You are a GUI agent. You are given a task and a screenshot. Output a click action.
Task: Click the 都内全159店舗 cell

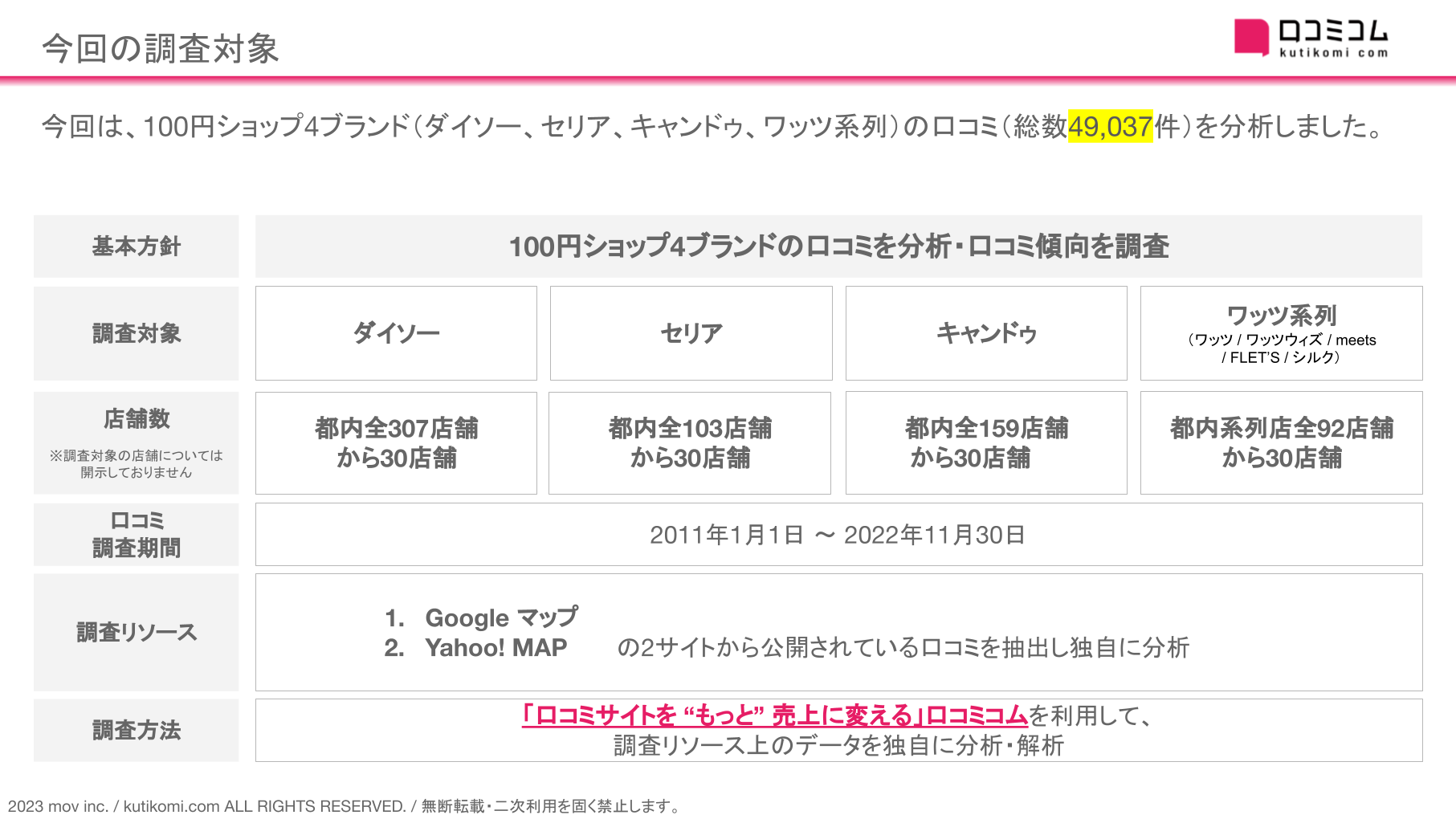point(986,443)
